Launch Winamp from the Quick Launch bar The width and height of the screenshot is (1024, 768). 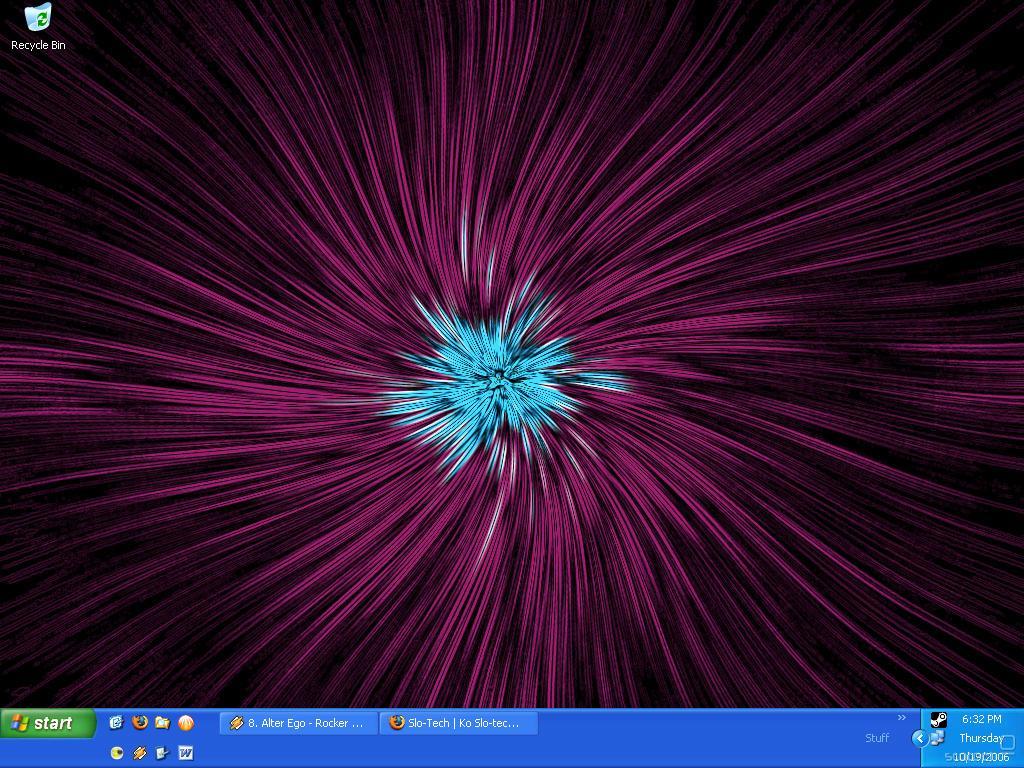tap(139, 753)
